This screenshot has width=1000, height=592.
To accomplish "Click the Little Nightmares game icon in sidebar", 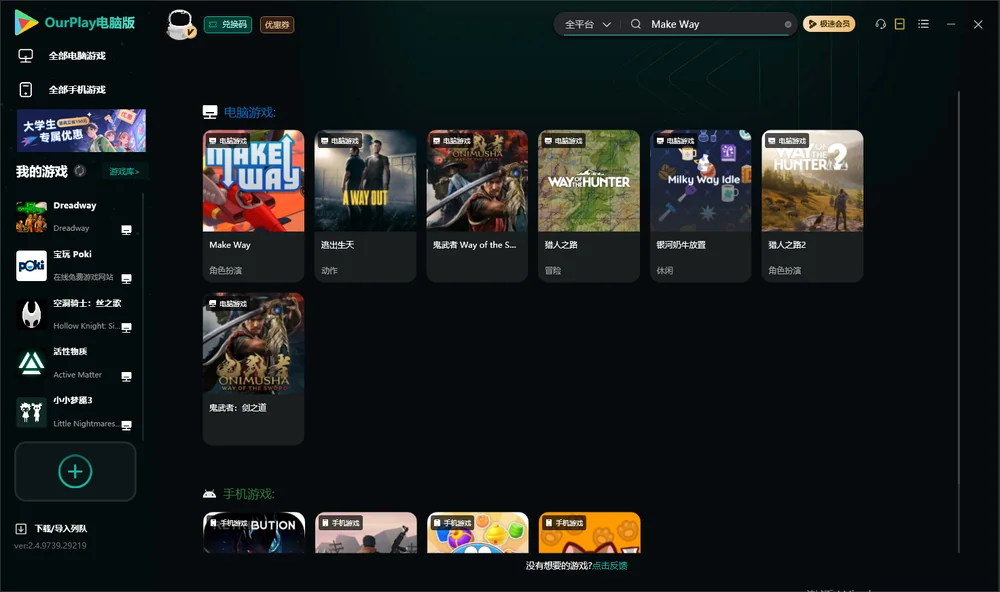I will click(31, 412).
